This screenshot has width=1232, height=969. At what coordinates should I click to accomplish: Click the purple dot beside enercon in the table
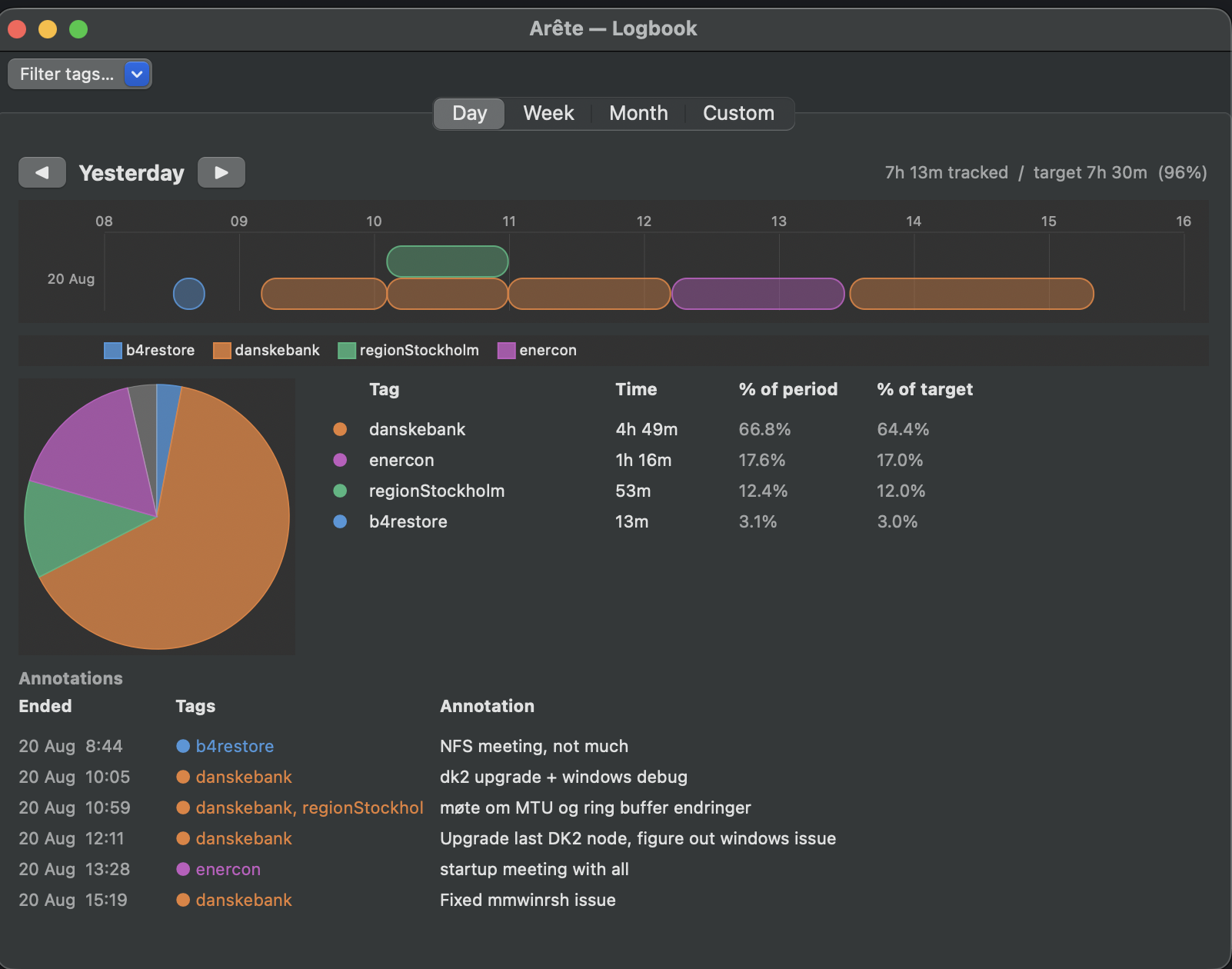click(340, 460)
